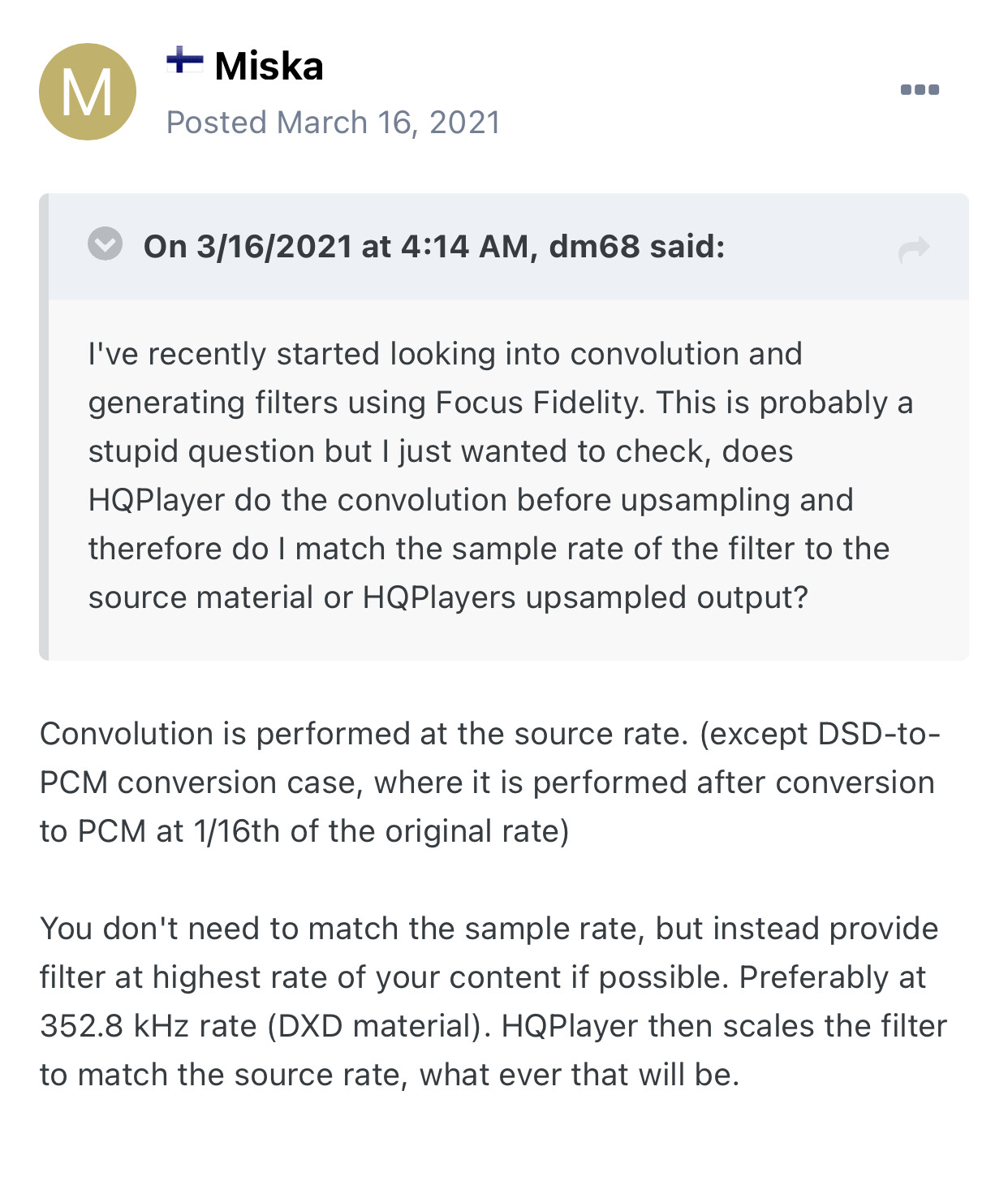Open Miska's round M avatar
Image resolution: width=1008 pixels, height=1177 pixels.
click(x=88, y=92)
